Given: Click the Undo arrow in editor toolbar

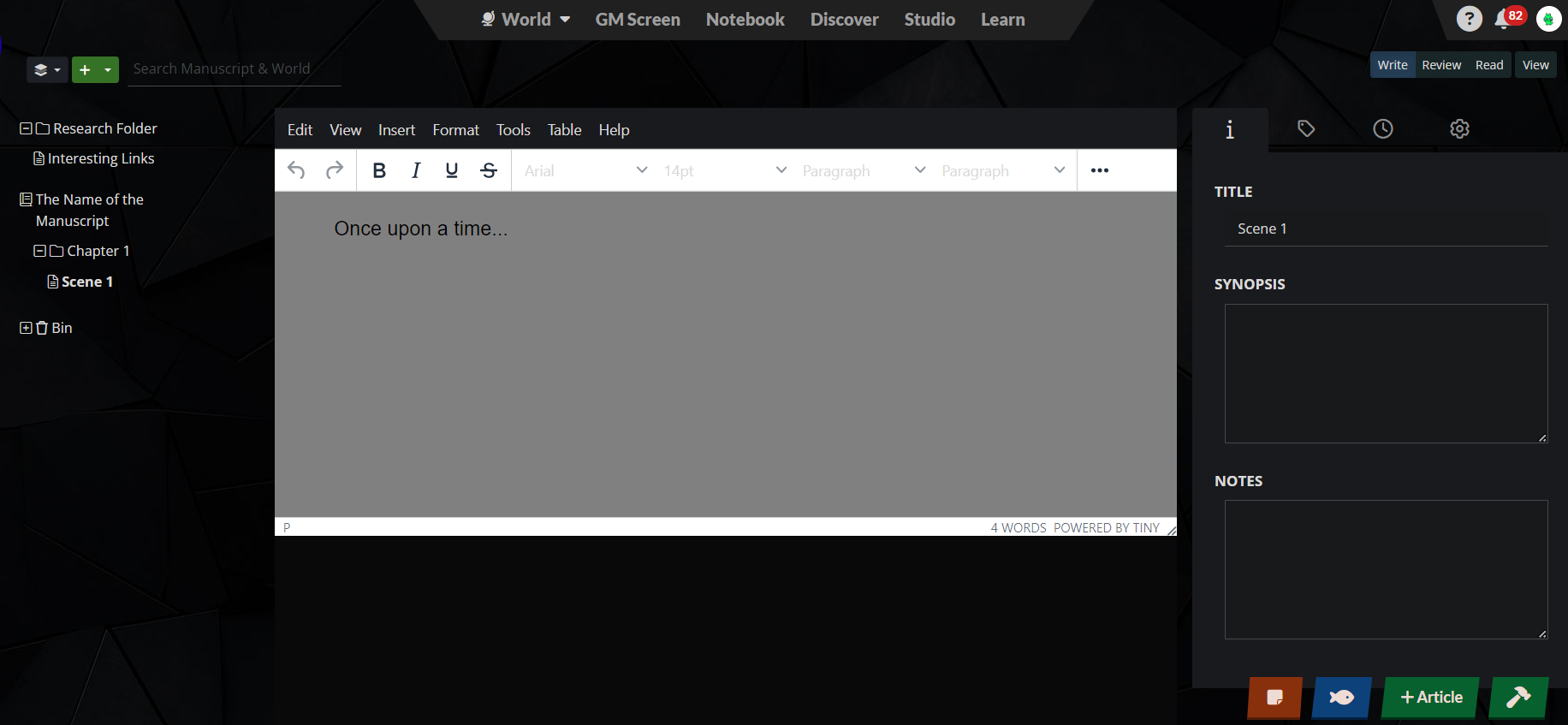Looking at the screenshot, I should click(296, 170).
